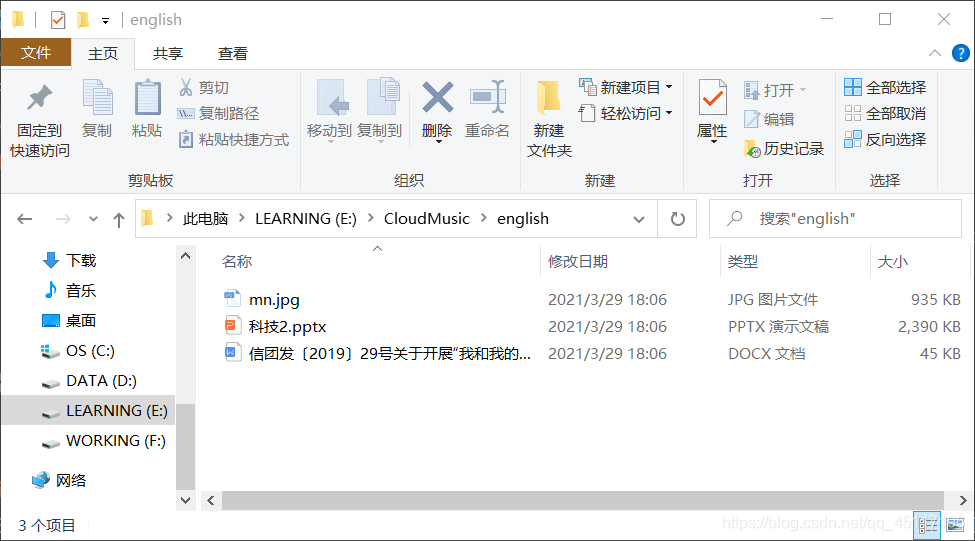Screen dimensions: 975x541
Task: Cut the selection with scissors icon
Action: click(204, 88)
